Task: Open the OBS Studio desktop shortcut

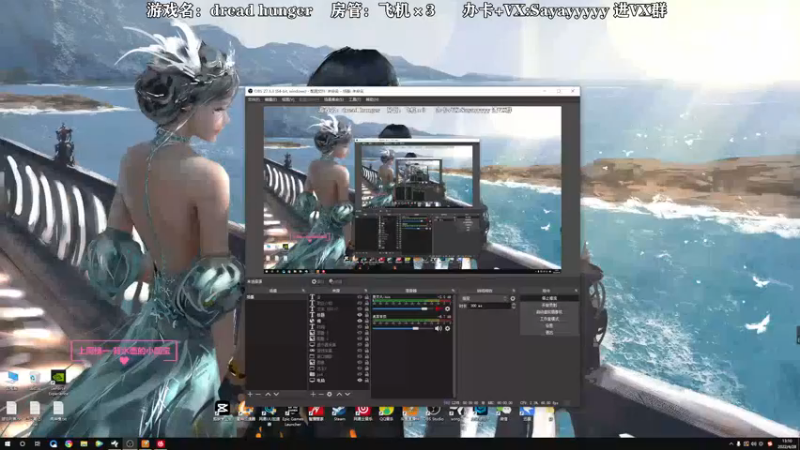Action: pos(434,413)
